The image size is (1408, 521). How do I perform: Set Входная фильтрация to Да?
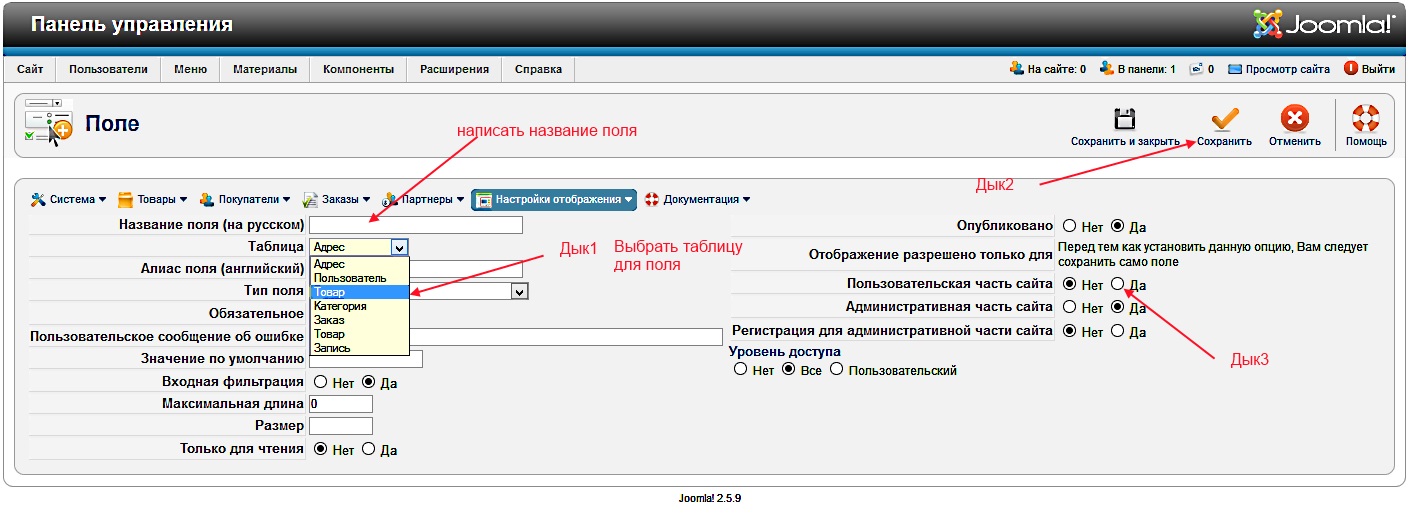[x=368, y=382]
